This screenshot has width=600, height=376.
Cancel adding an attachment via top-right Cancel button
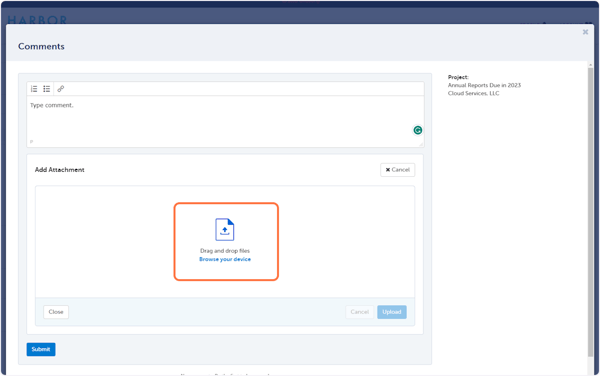click(397, 170)
